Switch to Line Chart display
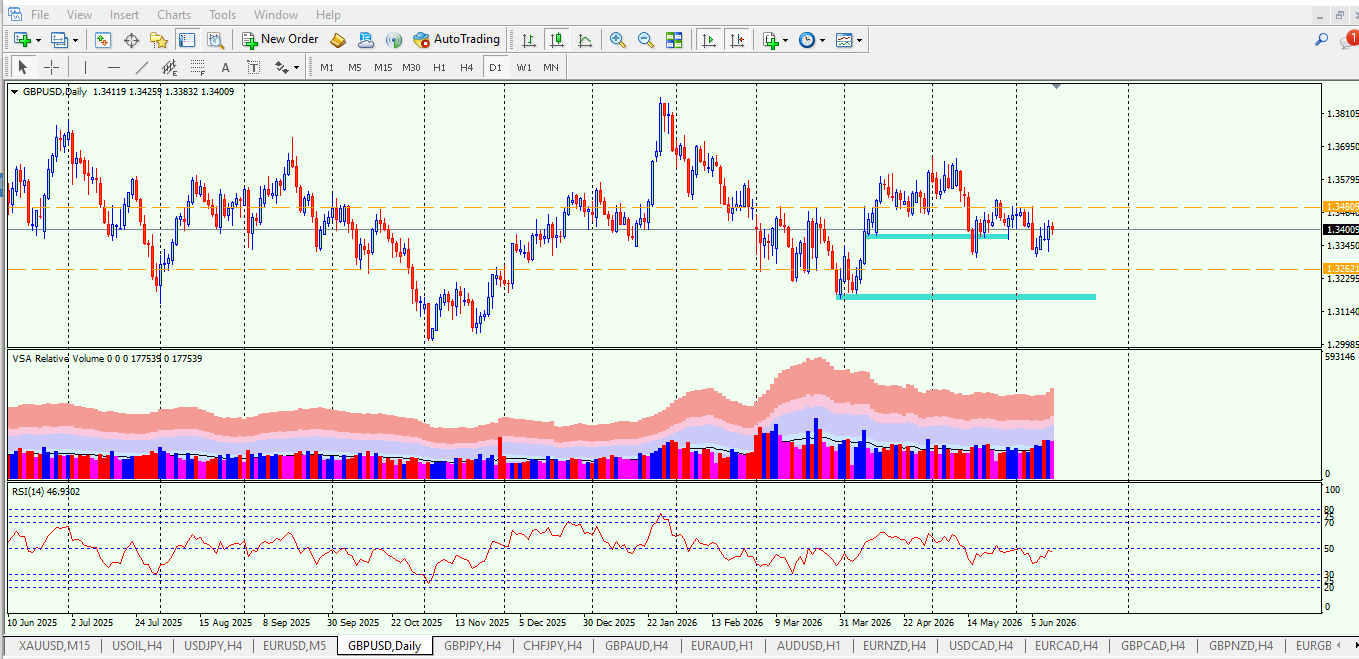Screen dimensions: 1359x659 coord(584,40)
